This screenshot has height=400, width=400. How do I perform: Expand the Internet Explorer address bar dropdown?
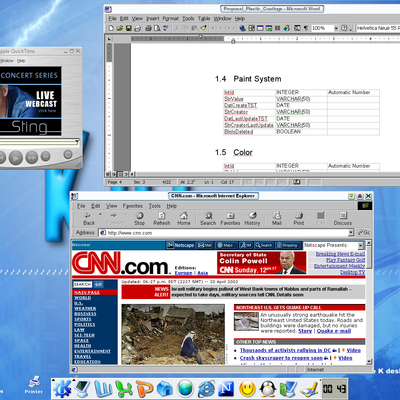click(x=351, y=233)
